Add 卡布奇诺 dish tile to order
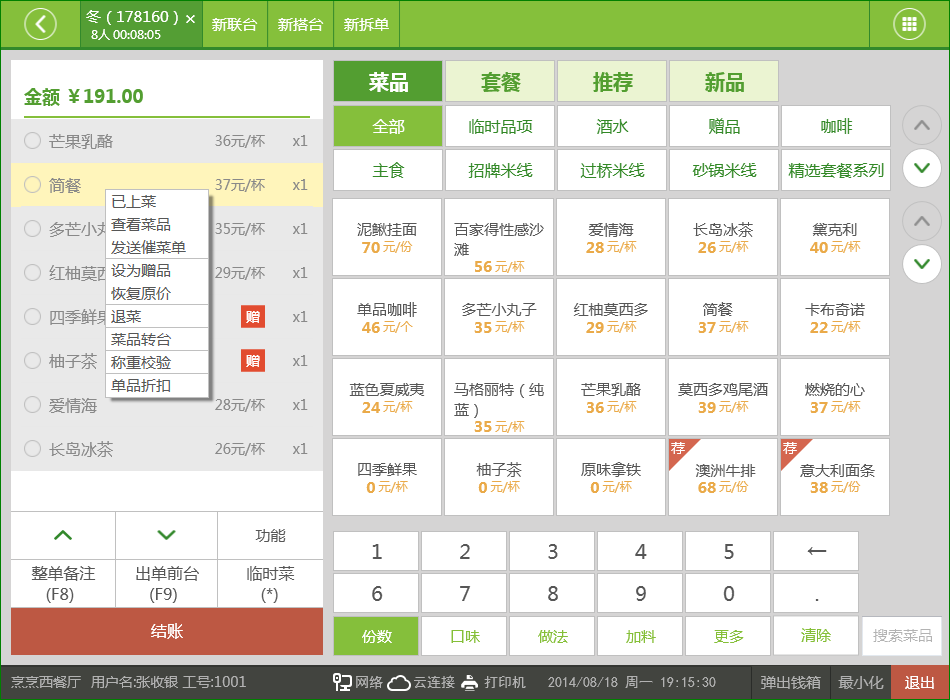950x700 pixels. (x=835, y=317)
